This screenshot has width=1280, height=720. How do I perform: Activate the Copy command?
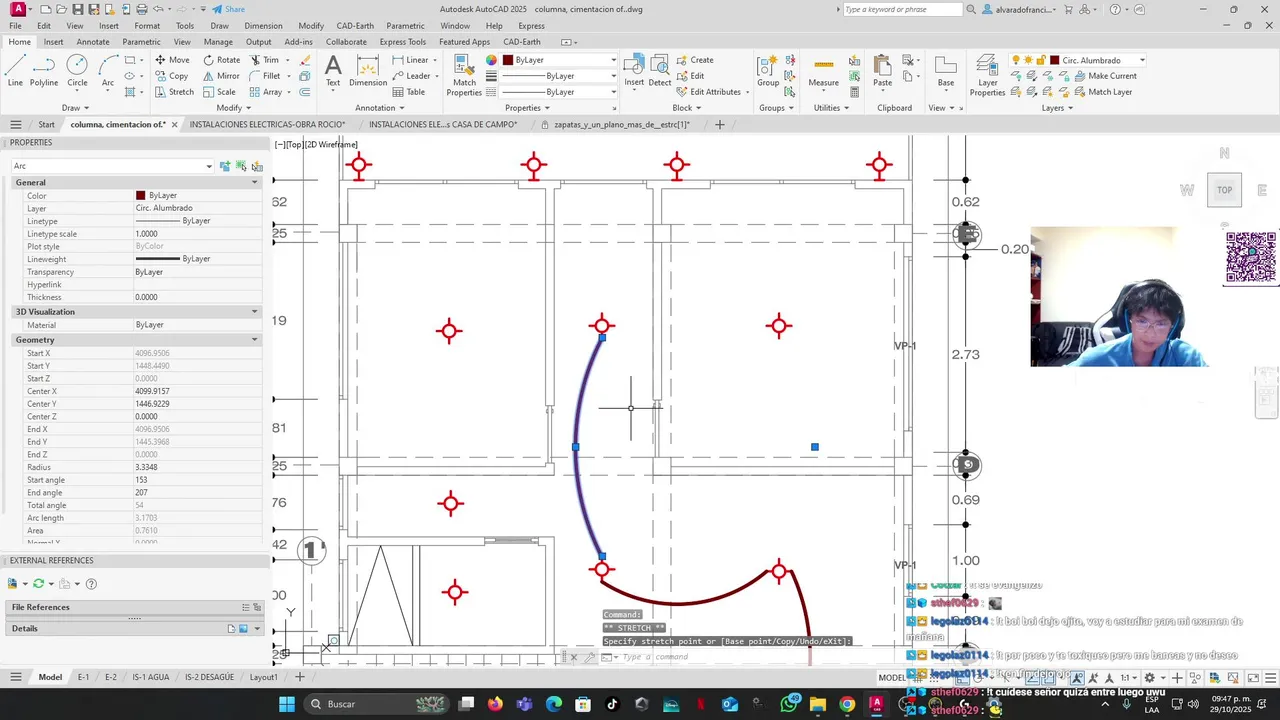pyautogui.click(x=172, y=76)
